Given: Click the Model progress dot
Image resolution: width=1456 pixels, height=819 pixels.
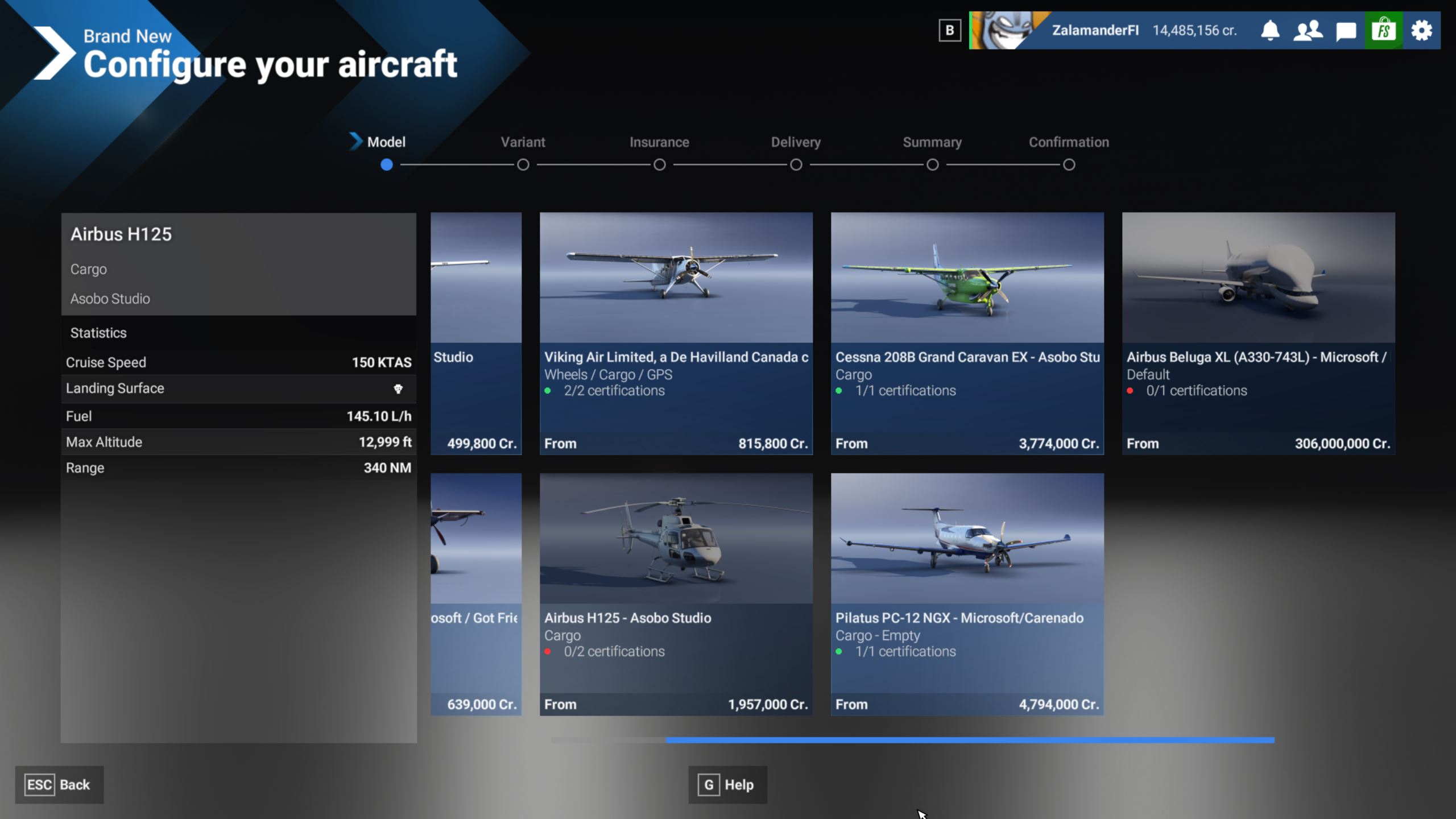Looking at the screenshot, I should tap(387, 165).
